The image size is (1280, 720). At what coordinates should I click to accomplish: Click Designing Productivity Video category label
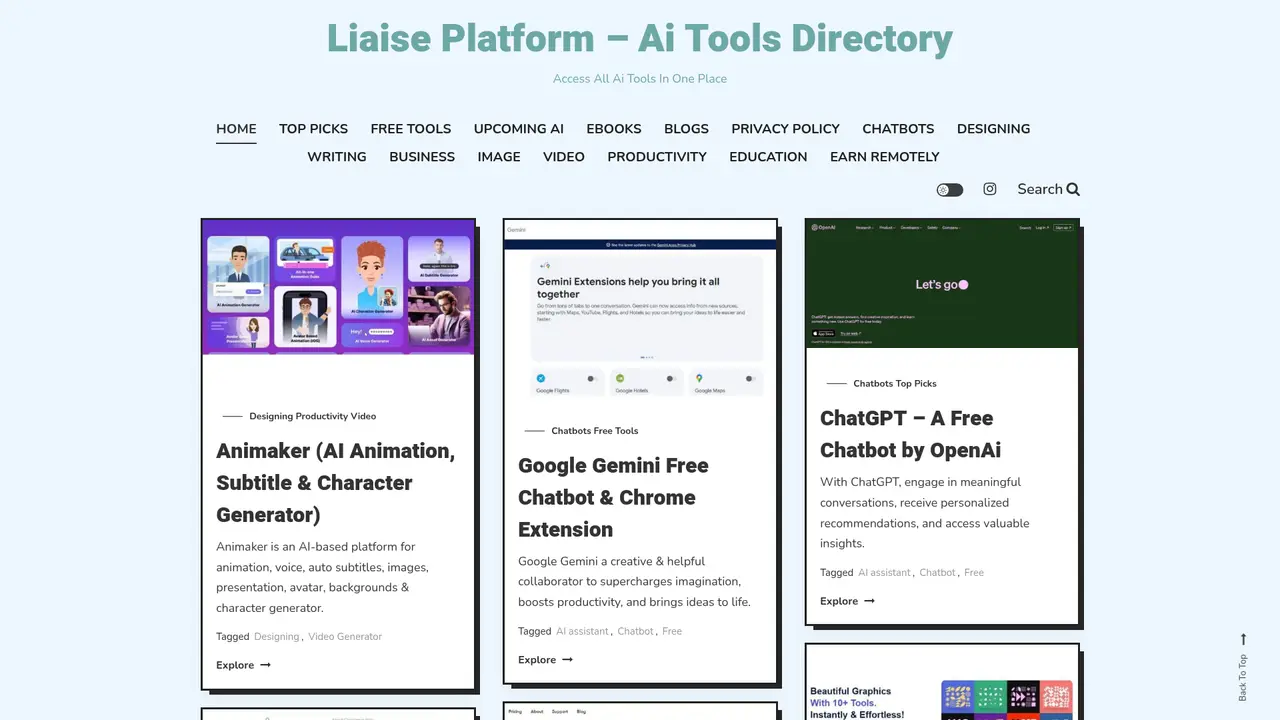(313, 417)
